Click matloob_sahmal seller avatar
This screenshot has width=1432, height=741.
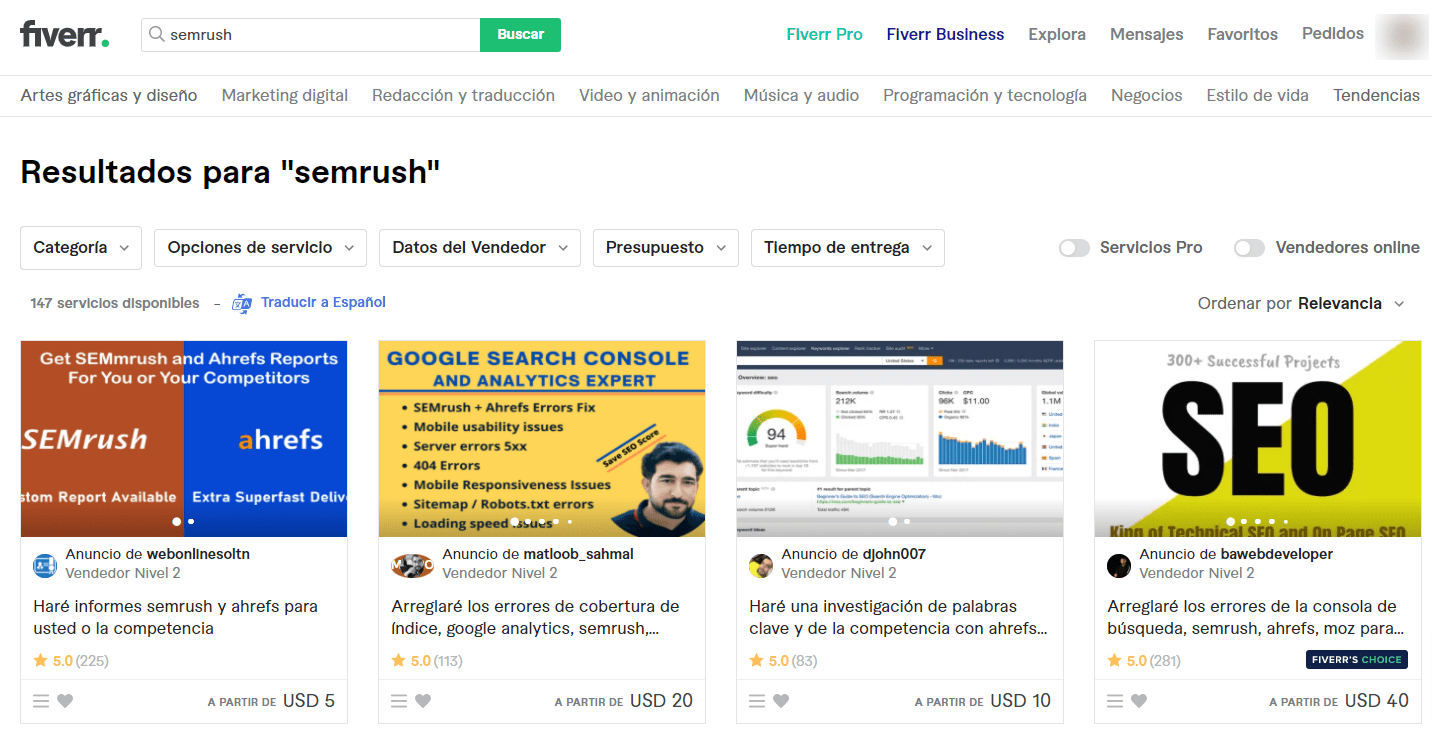coord(412,565)
